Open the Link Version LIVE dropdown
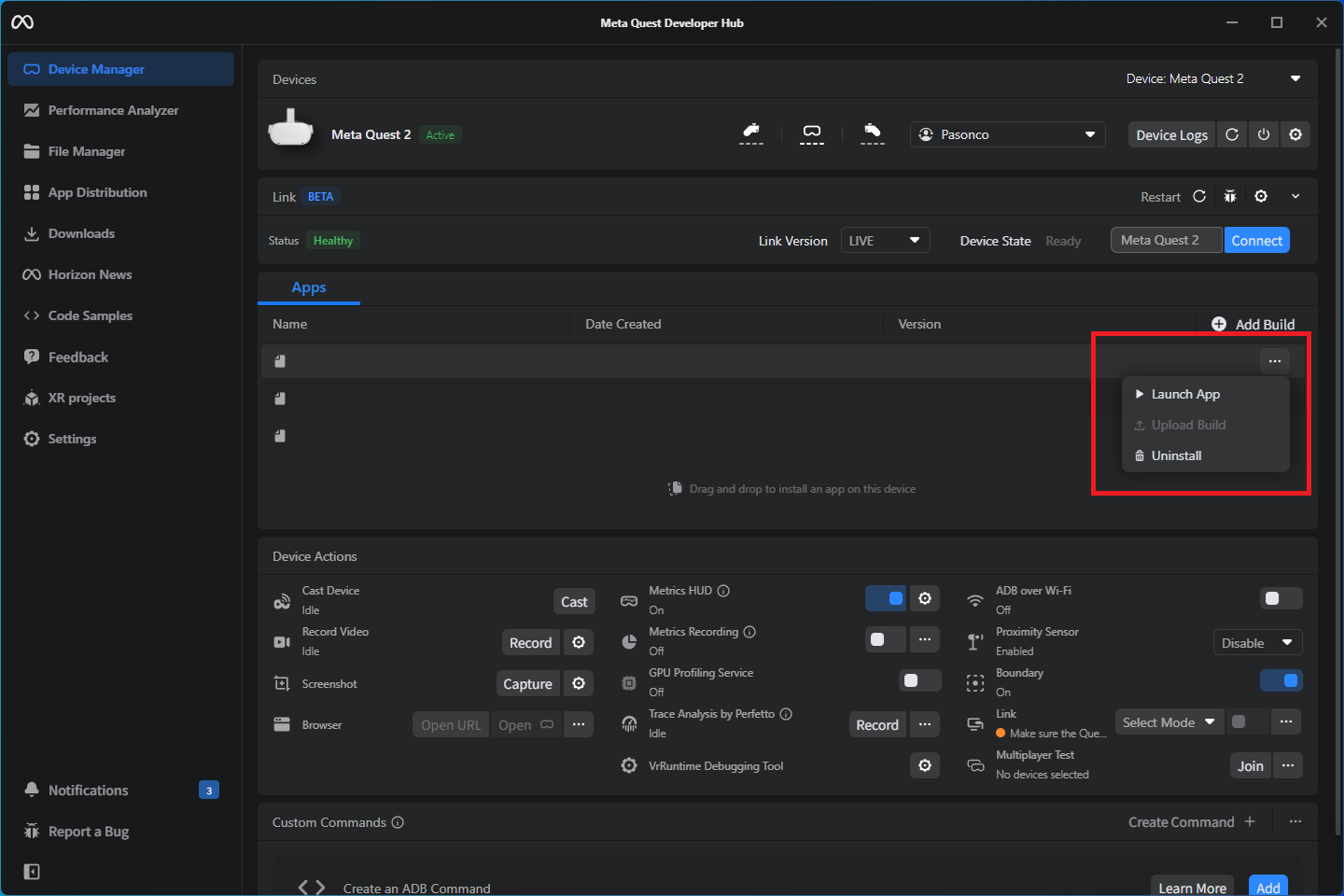 885,240
